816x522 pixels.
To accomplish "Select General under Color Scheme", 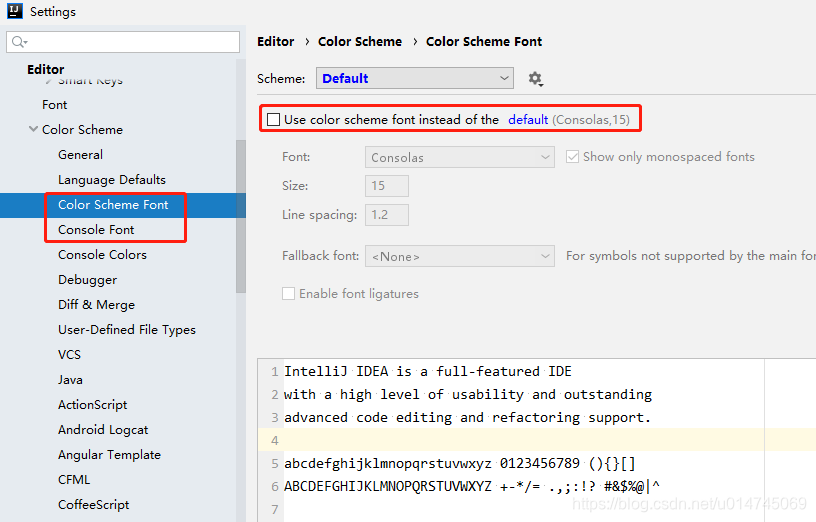I will [x=80, y=155].
